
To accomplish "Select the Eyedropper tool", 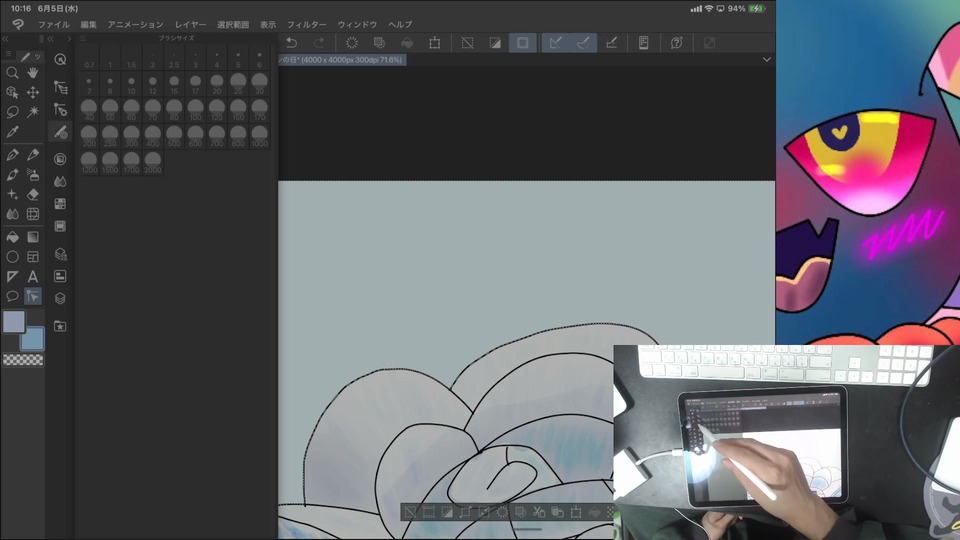I will click(x=12, y=132).
